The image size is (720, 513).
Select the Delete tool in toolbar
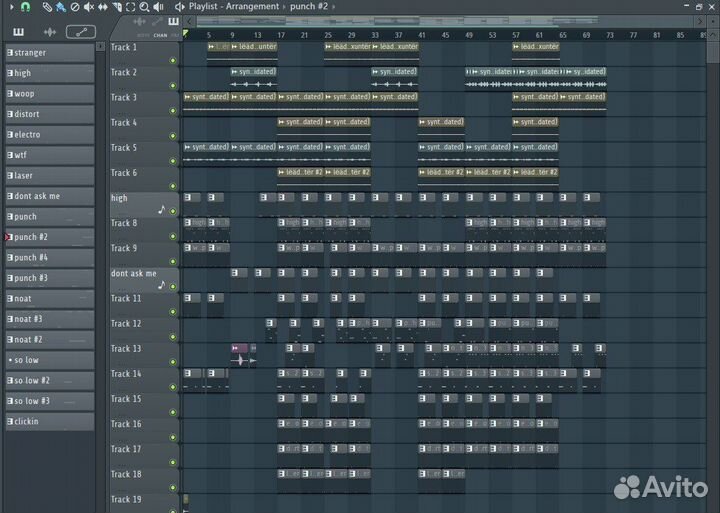75,7
